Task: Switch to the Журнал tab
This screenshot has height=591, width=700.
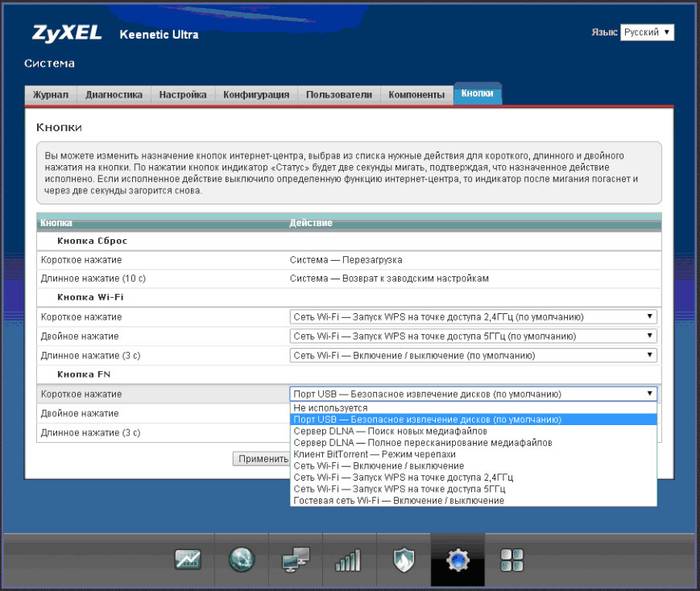Action: pyautogui.click(x=51, y=95)
